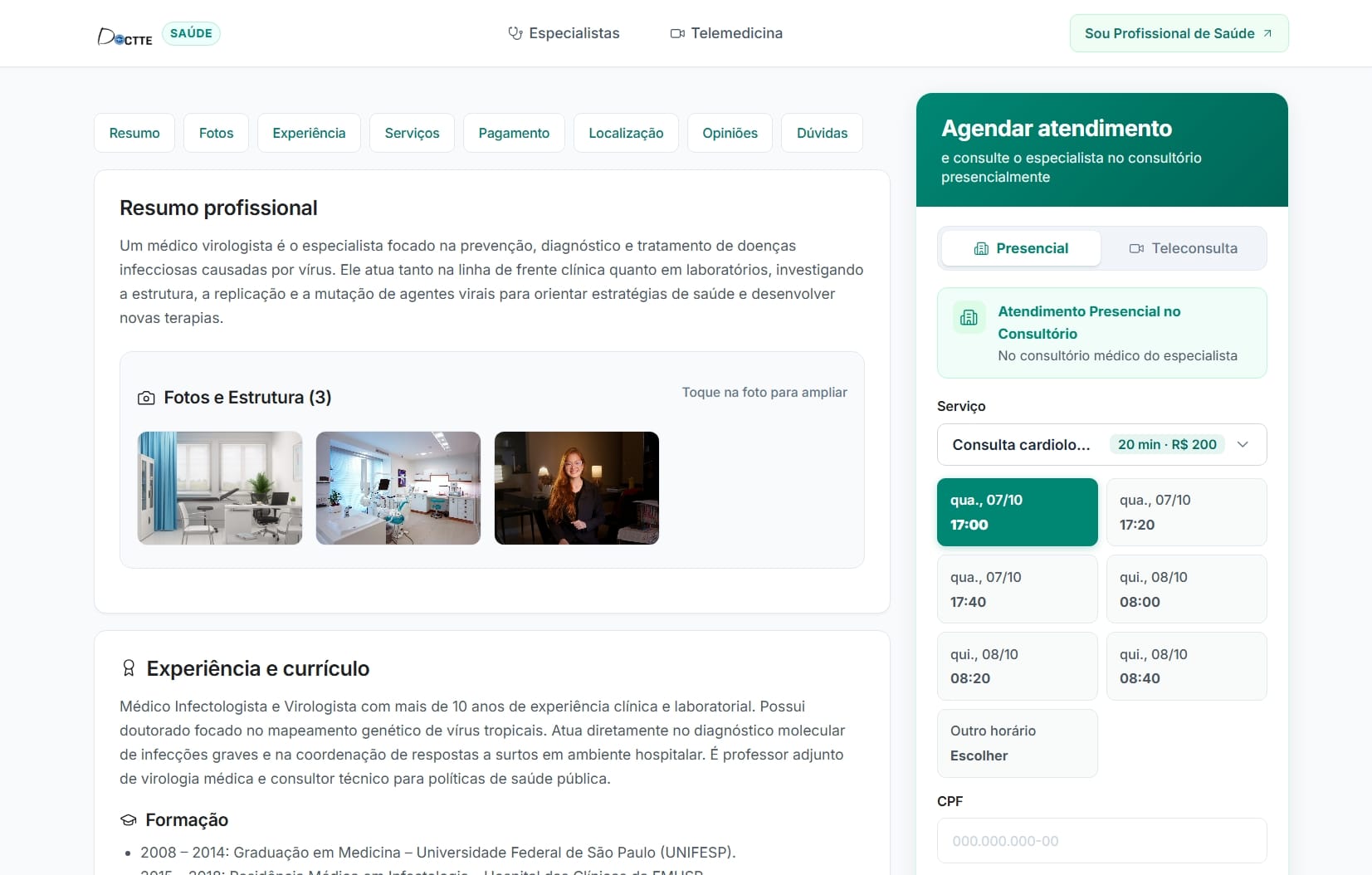Screen dimensions: 1372x875
Task: Select the qui., 08/10 08:00 time slot
Action: tap(1186, 589)
